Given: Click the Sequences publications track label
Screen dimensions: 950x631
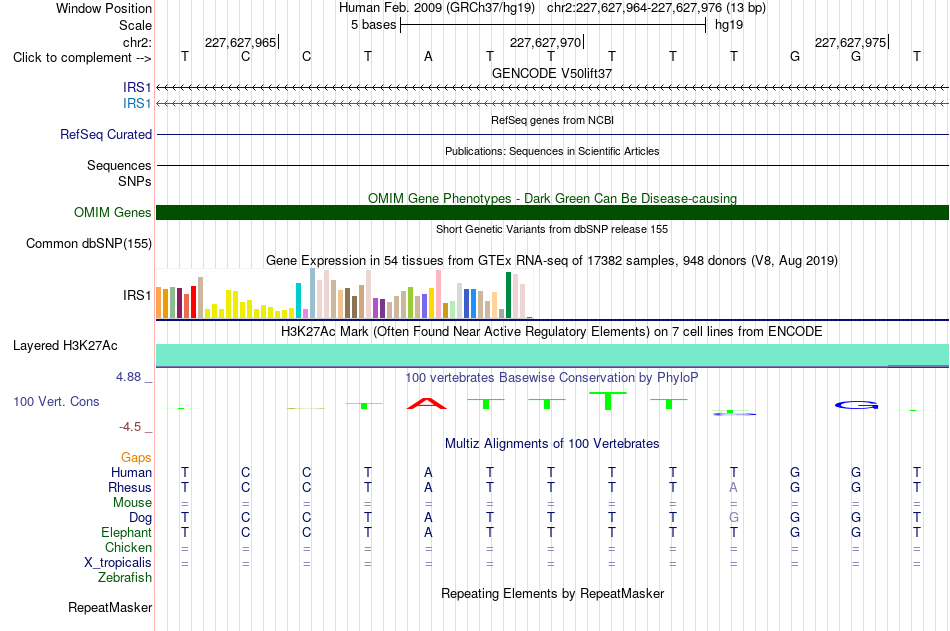Looking at the screenshot, I should point(119,165).
